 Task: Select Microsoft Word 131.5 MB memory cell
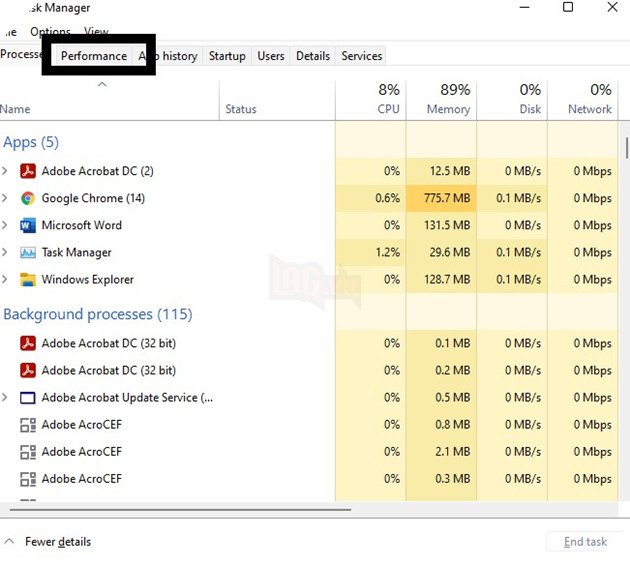pyautogui.click(x=441, y=225)
